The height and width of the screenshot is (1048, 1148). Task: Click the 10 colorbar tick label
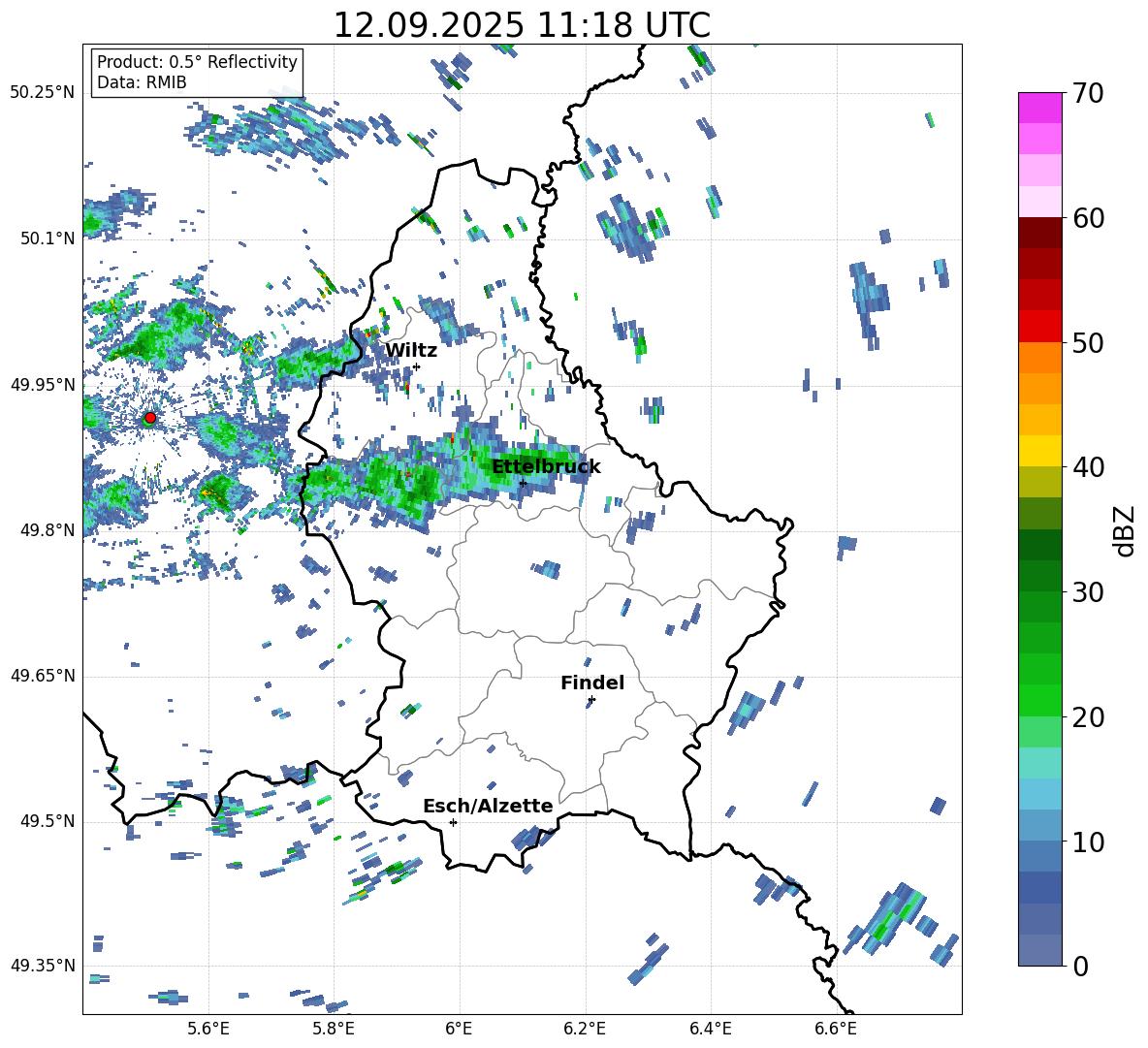tap(1088, 842)
